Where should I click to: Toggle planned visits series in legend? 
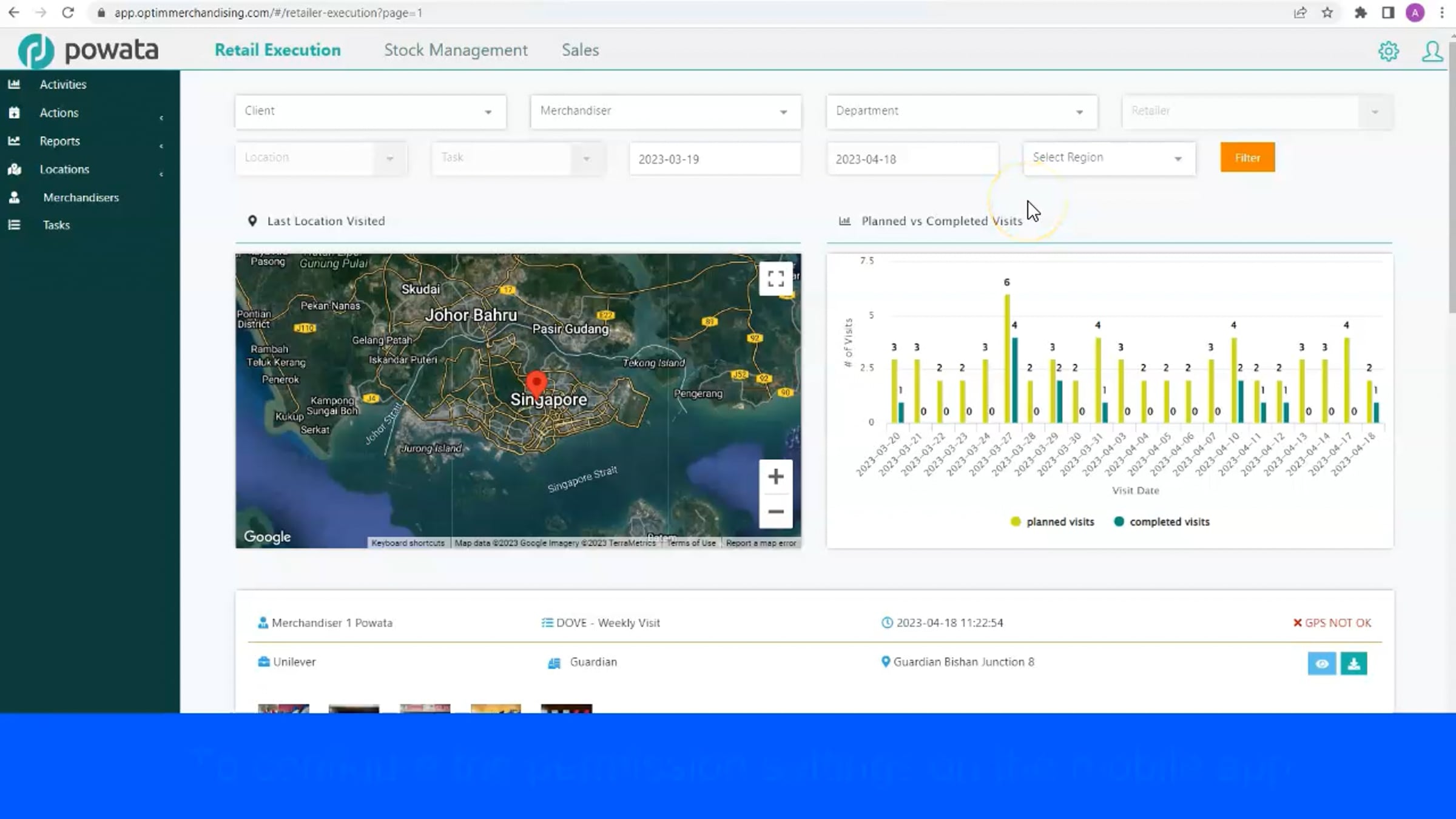1053,522
